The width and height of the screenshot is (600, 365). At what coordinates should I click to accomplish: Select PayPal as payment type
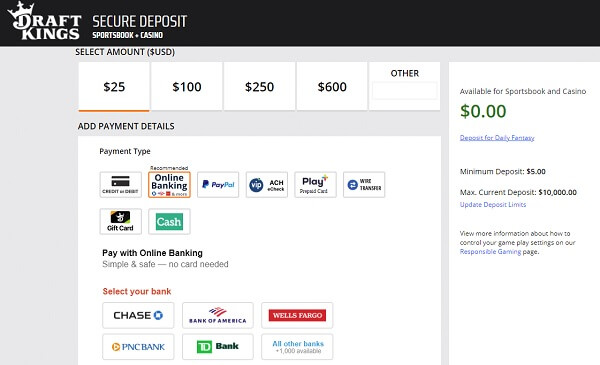click(x=218, y=185)
